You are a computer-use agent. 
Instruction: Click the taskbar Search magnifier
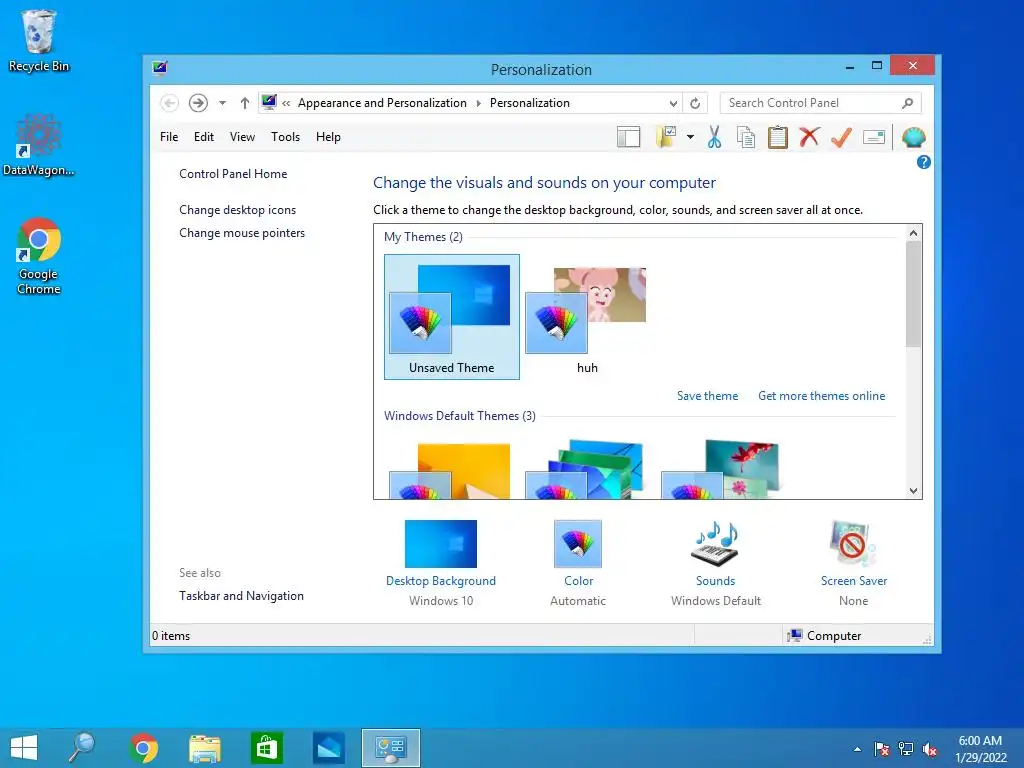pos(82,748)
